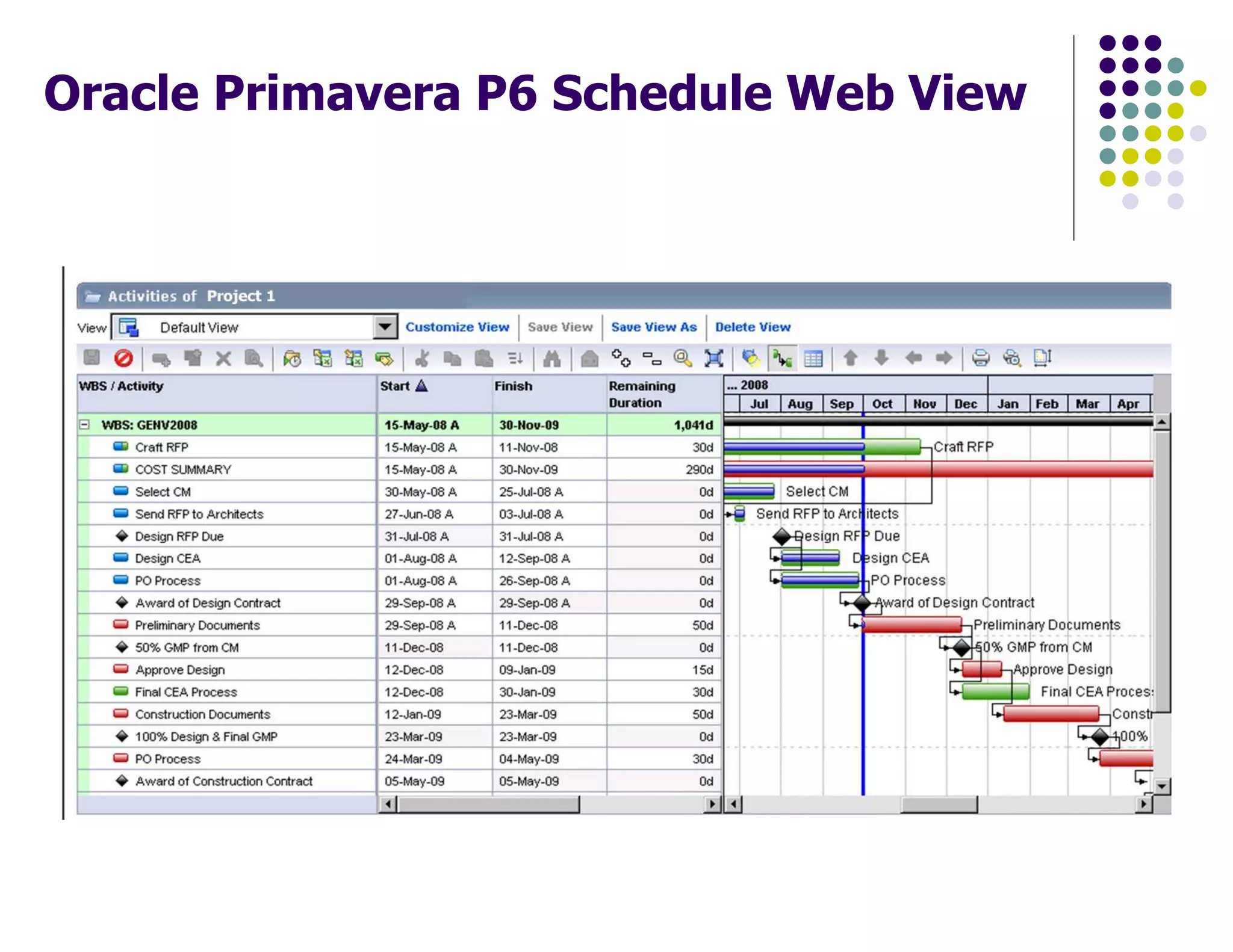Click the Copy toolbar icon
This screenshot has height=952, width=1233.
coord(452,359)
